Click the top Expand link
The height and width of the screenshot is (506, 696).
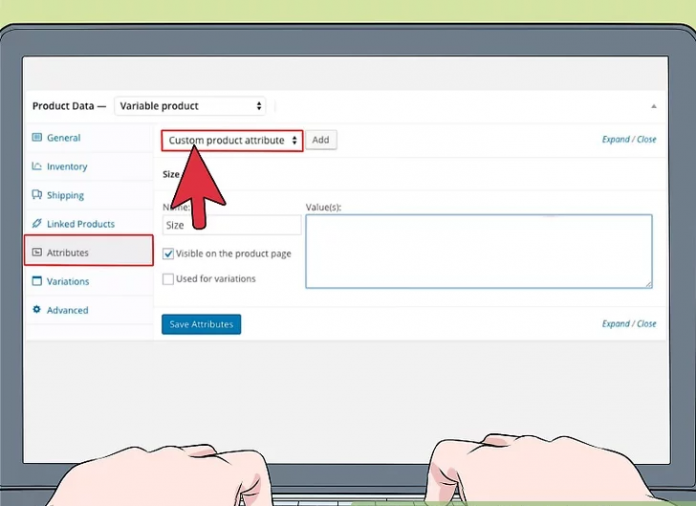(615, 140)
